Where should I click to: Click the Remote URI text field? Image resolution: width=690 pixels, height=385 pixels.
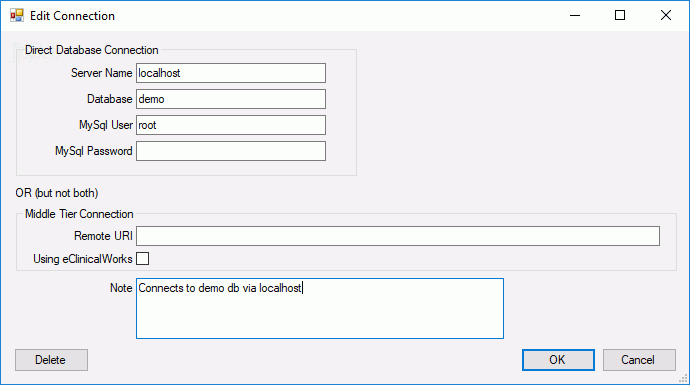pyautogui.click(x=398, y=236)
